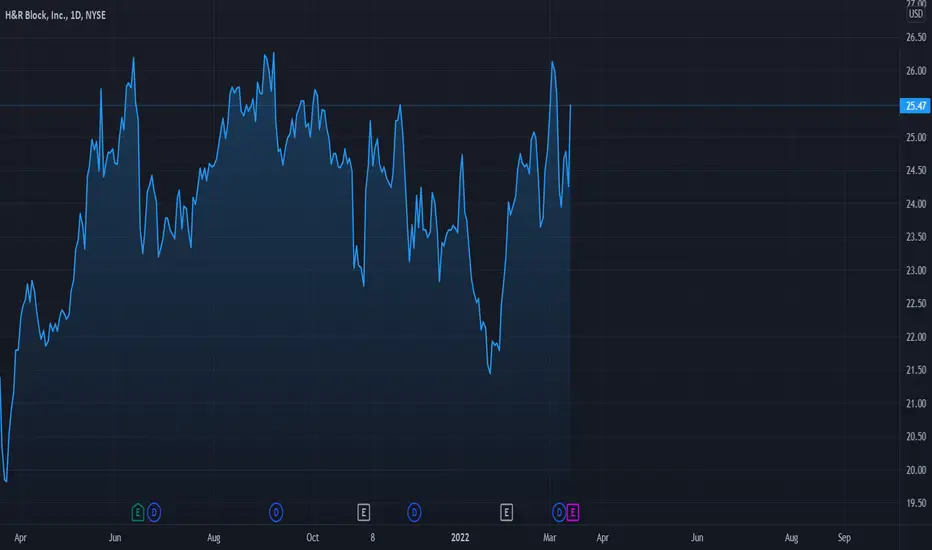
Task: Click the 22.00 price scale label
Action: pyautogui.click(x=916, y=337)
